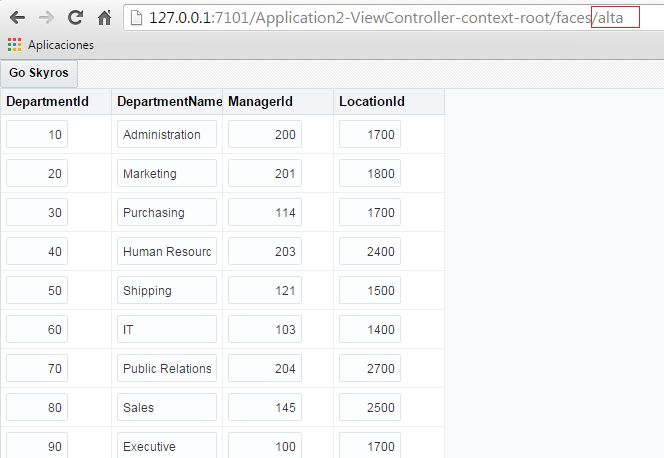Click the Public Relations name field
The image size is (664, 458).
click(166, 369)
